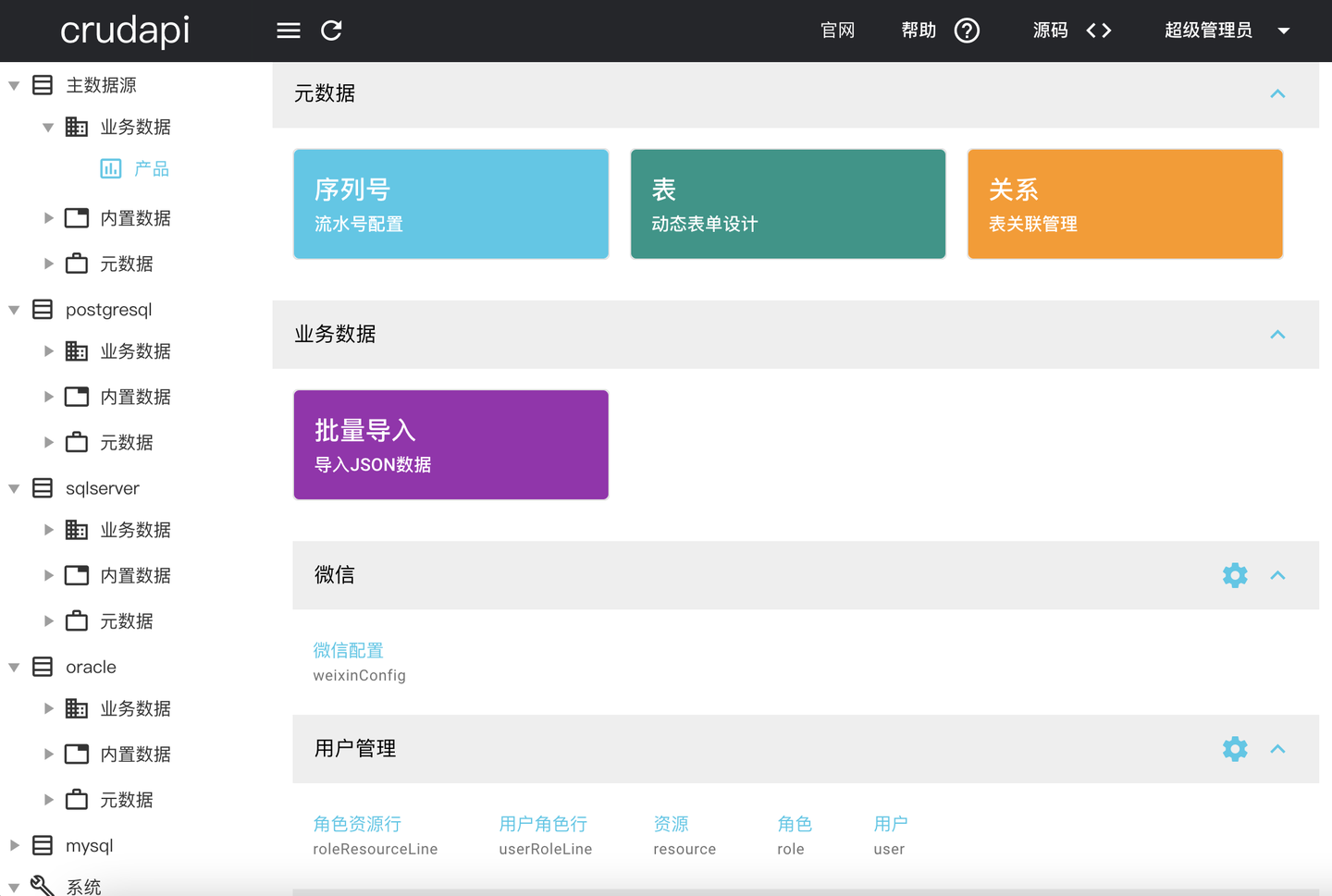1332x896 pixels.
Task: Click the orange 关系 table relation card
Action: [x=1125, y=204]
